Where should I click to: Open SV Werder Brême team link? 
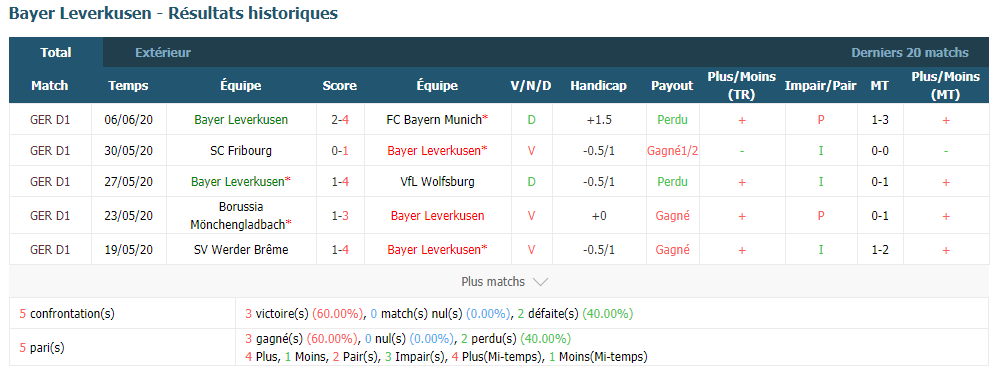point(241,250)
